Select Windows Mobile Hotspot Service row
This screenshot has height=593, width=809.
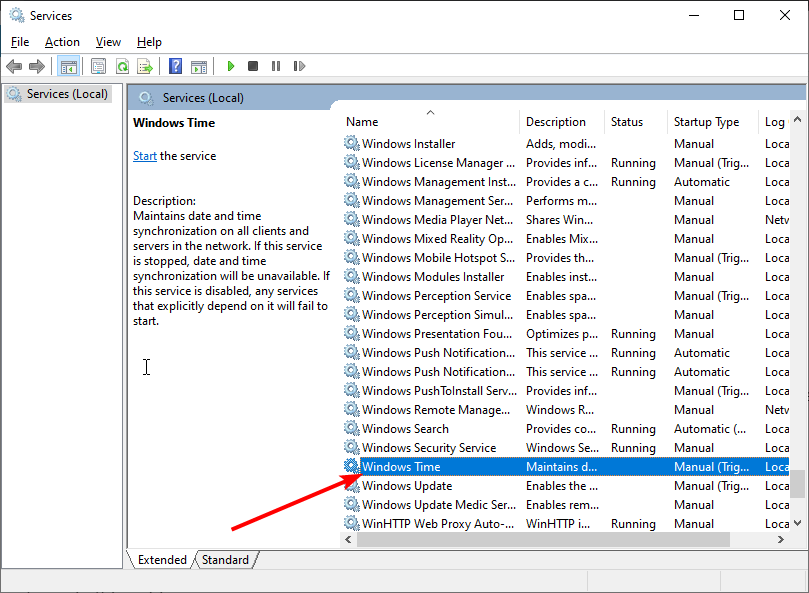566,258
